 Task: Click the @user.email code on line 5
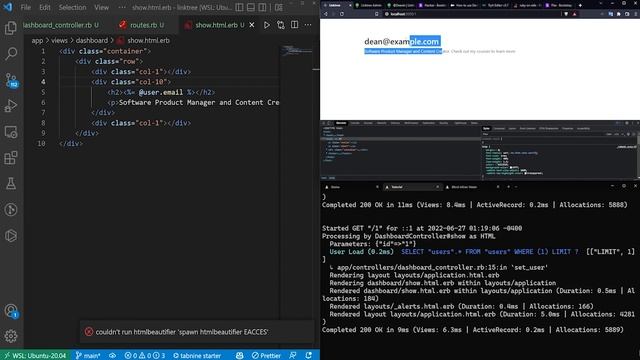[x=161, y=92]
